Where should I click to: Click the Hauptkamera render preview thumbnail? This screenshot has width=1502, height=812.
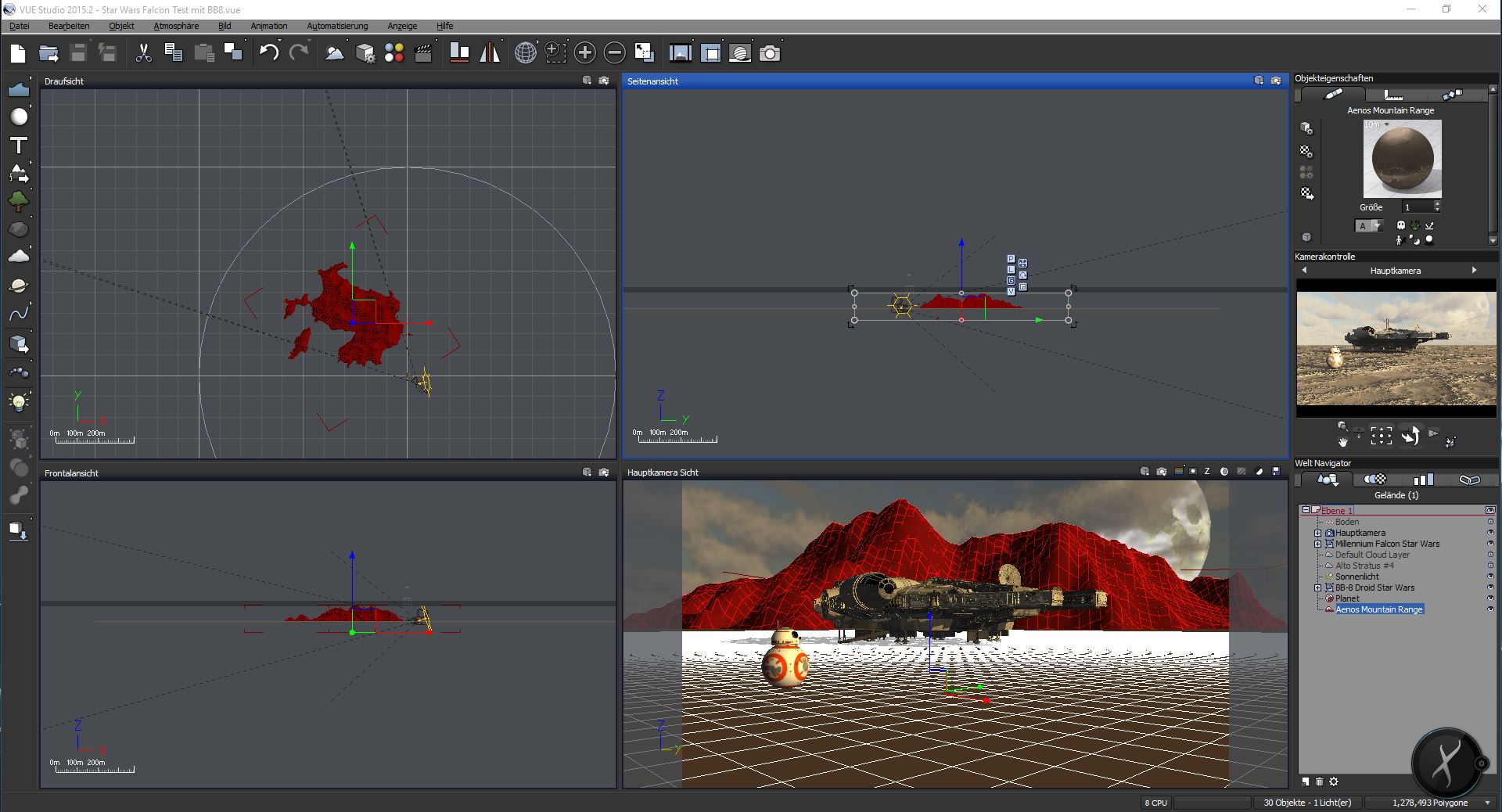(x=1396, y=348)
